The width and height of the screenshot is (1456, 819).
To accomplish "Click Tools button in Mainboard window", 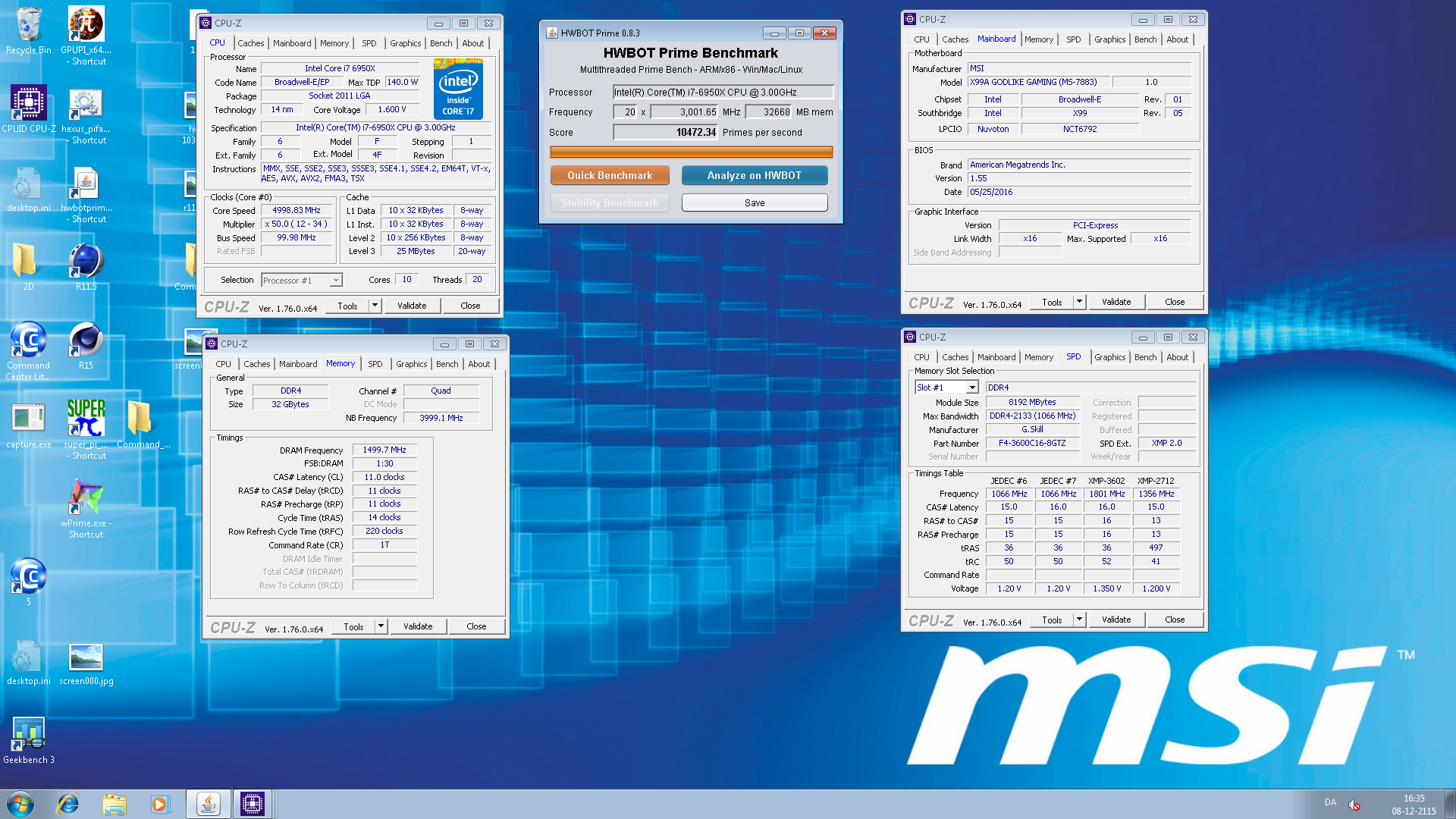I will 1052,302.
